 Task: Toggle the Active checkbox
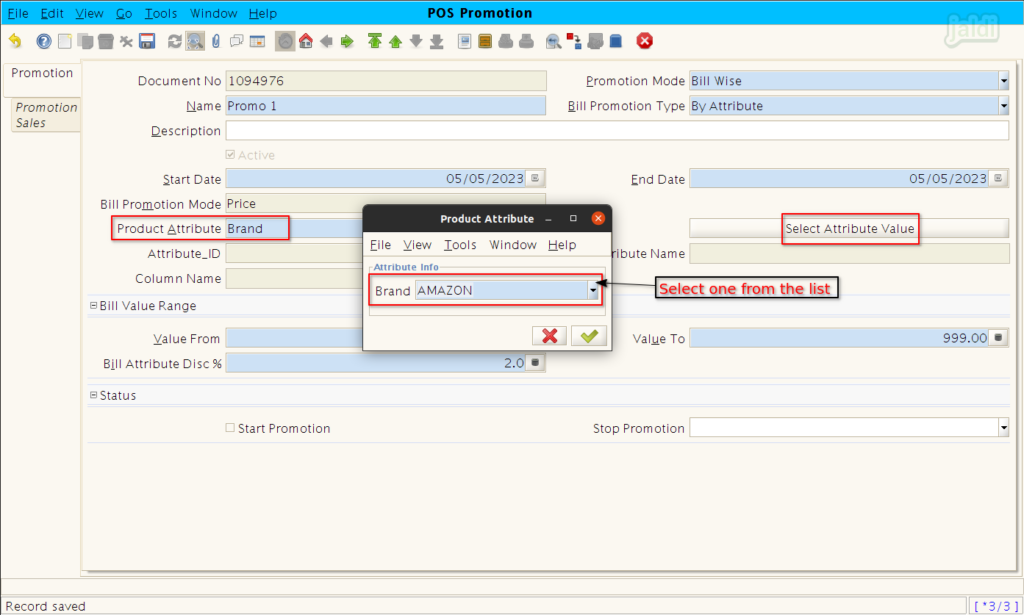coord(230,155)
